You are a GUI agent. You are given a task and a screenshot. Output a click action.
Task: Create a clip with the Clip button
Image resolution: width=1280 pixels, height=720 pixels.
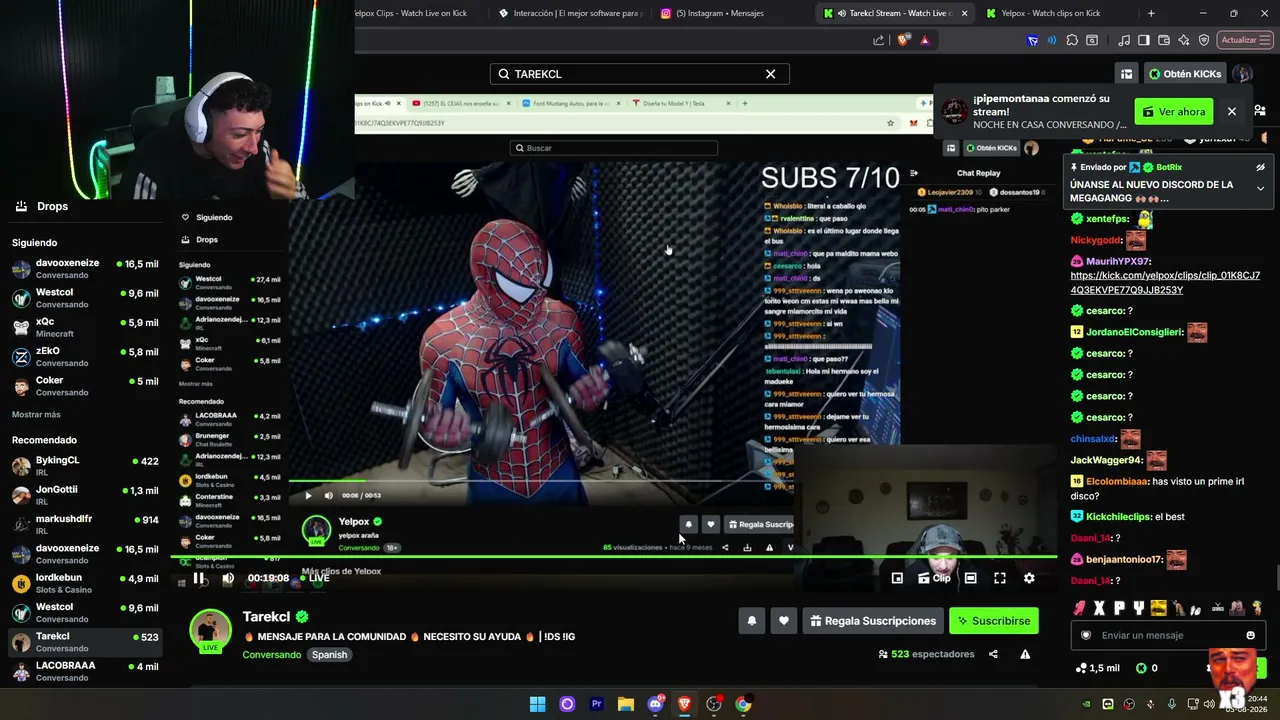tap(934, 578)
